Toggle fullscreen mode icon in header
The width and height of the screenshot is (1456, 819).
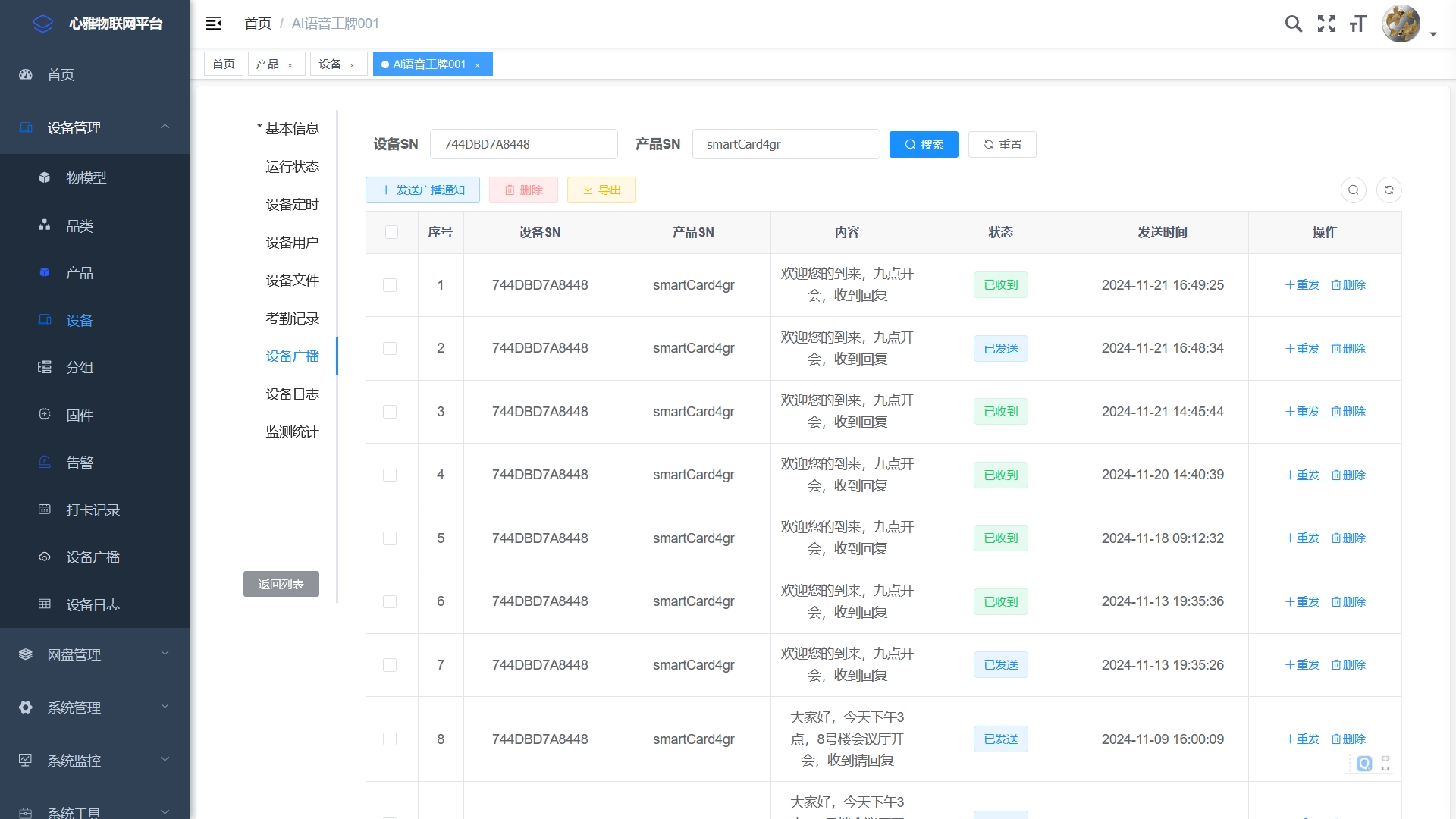[x=1326, y=24]
